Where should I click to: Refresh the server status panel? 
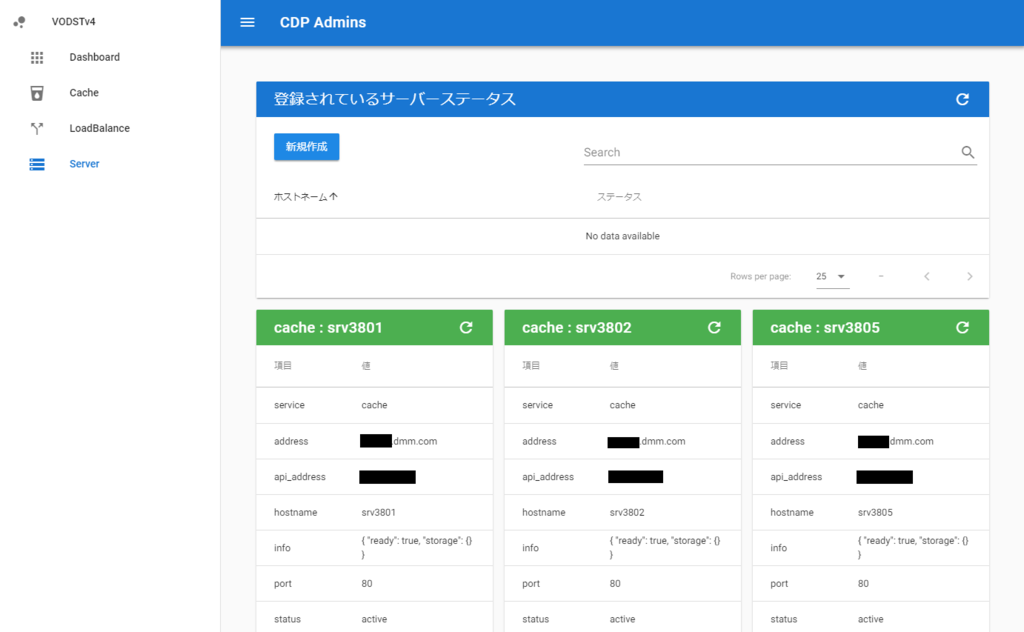click(962, 99)
